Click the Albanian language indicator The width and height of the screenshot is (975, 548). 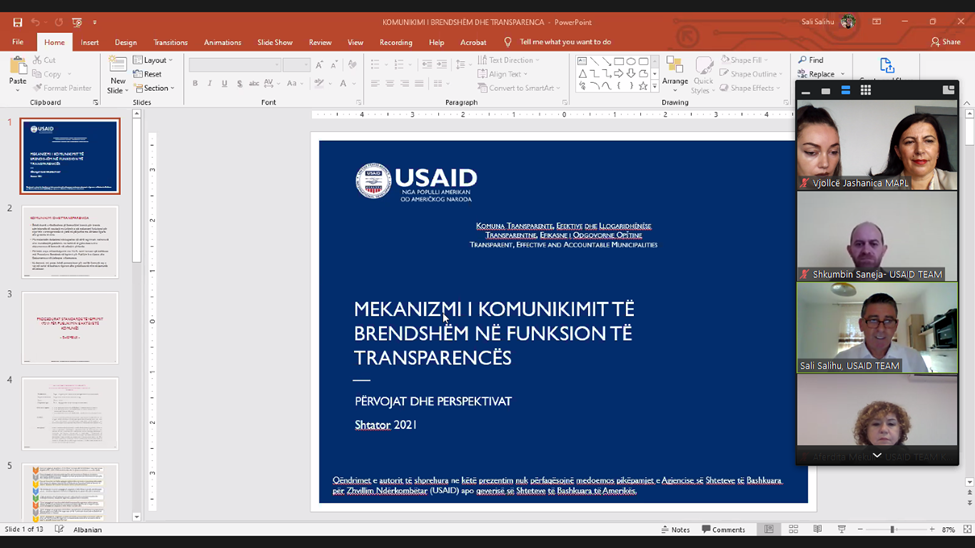(88, 529)
